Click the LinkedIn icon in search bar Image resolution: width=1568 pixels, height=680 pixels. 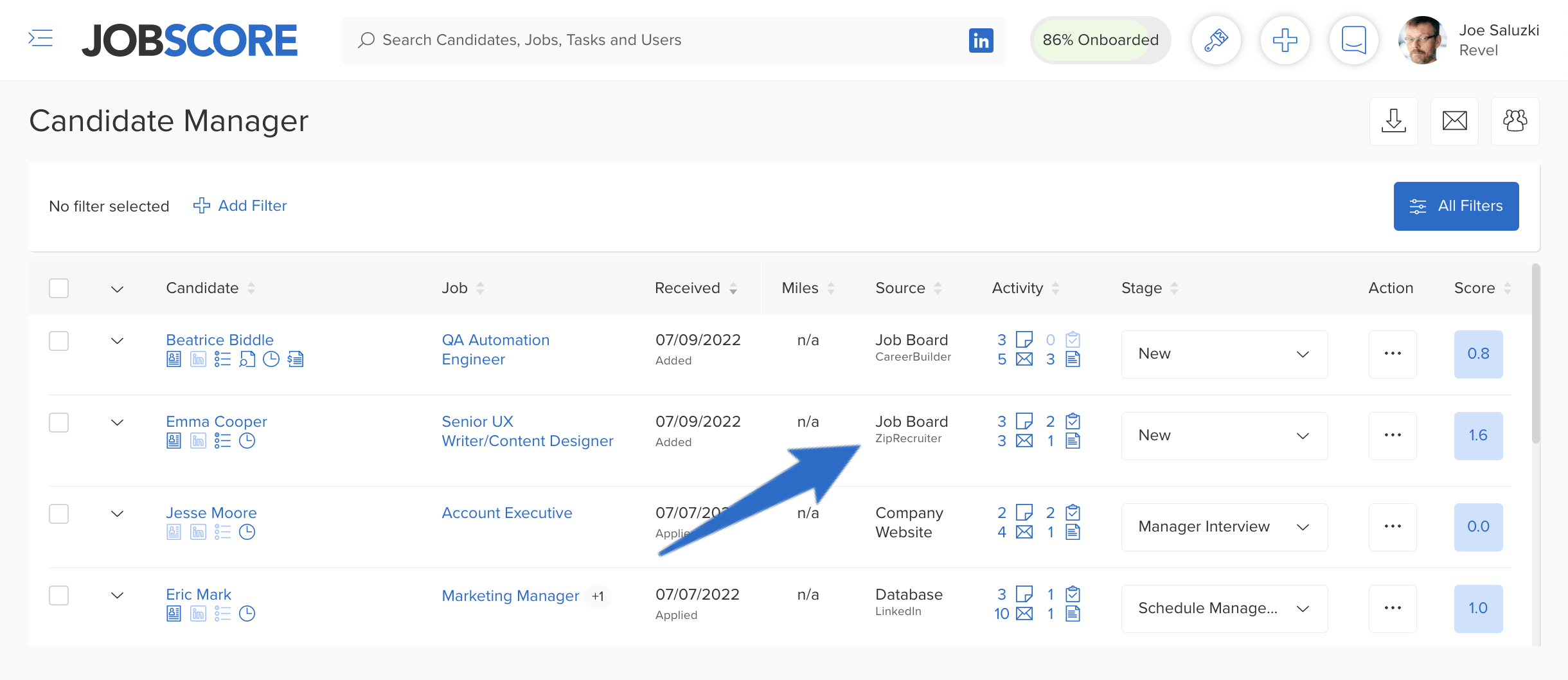pyautogui.click(x=981, y=40)
